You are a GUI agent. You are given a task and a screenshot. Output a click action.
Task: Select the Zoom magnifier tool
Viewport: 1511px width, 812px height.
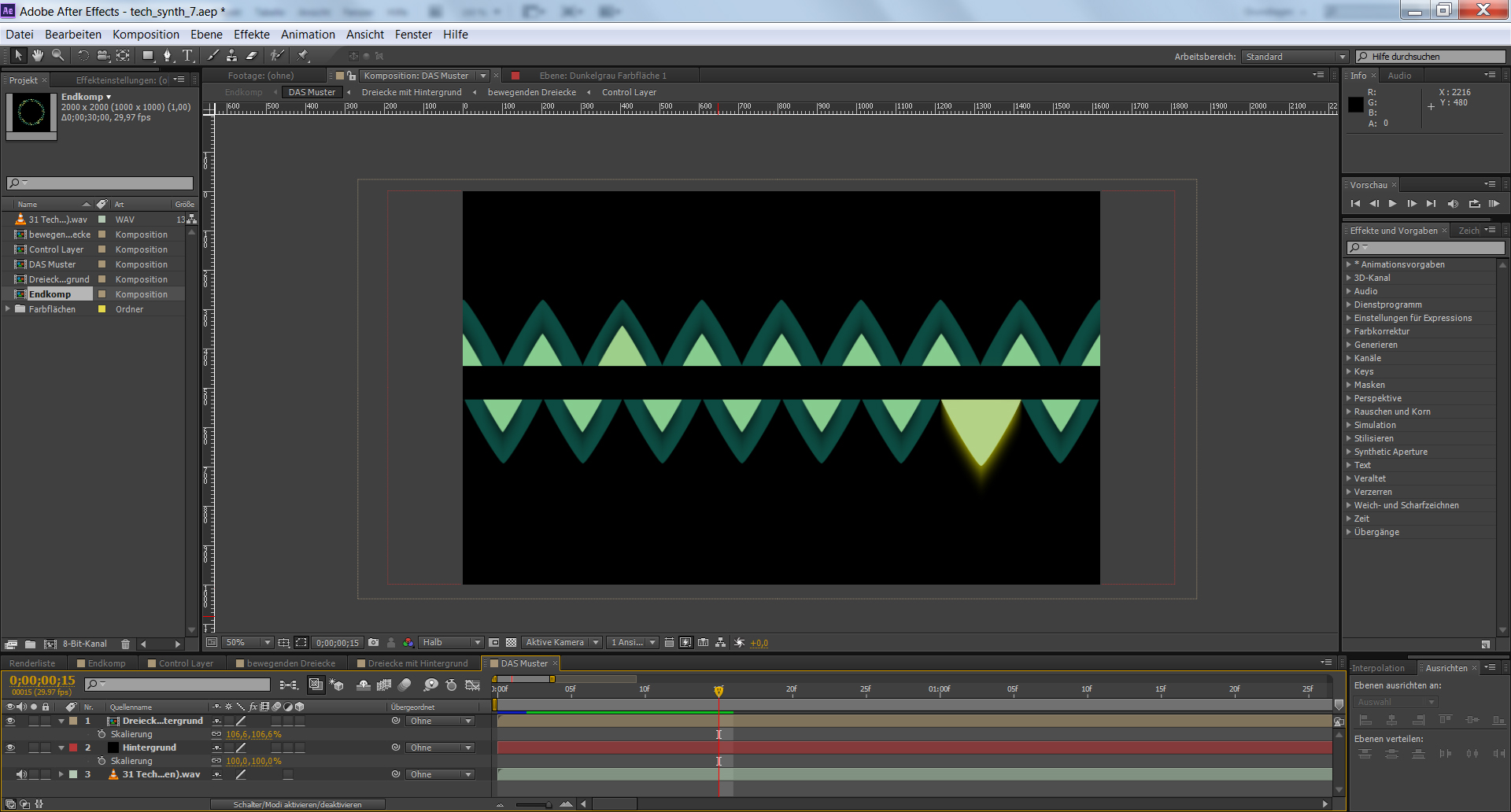tap(57, 56)
